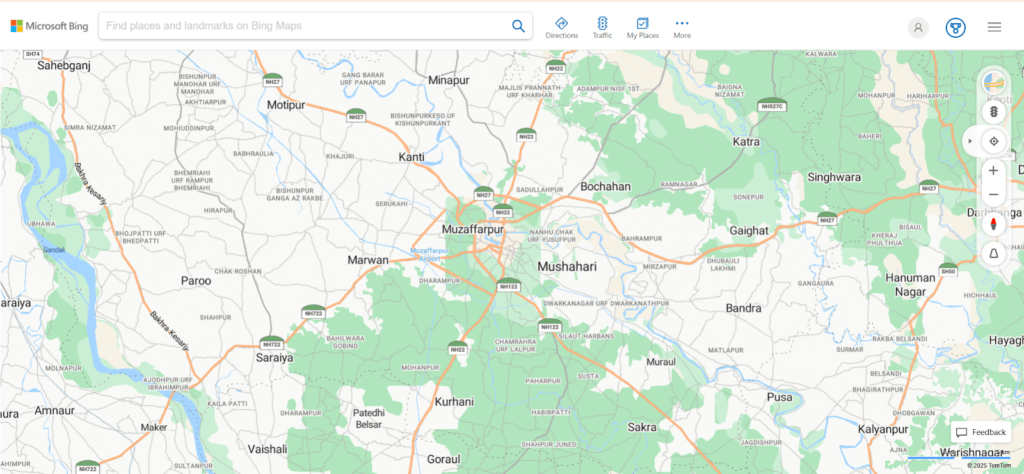The image size is (1024, 474).
Task: Click the Amnaur label
Action: click(55, 411)
